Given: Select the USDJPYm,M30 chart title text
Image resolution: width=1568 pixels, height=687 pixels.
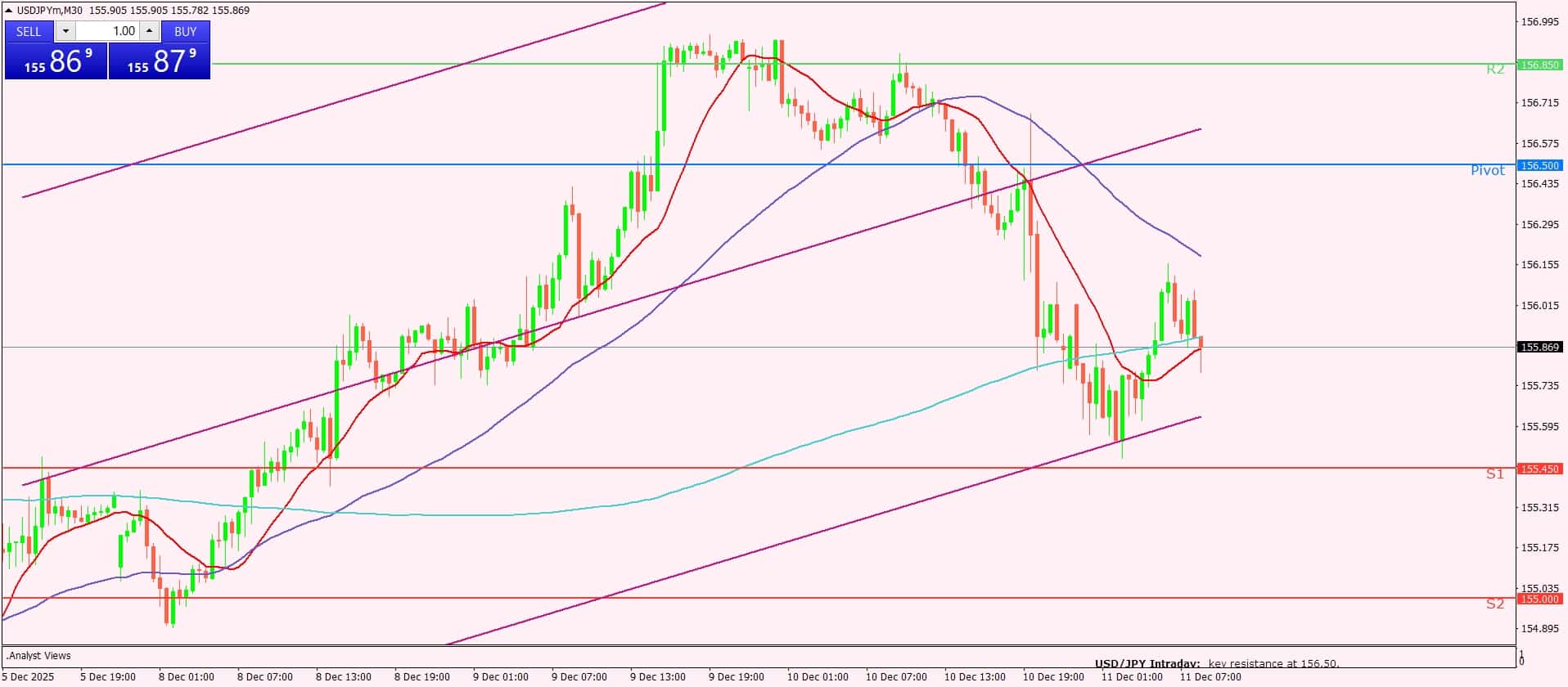Looking at the screenshot, I should coord(49,11).
